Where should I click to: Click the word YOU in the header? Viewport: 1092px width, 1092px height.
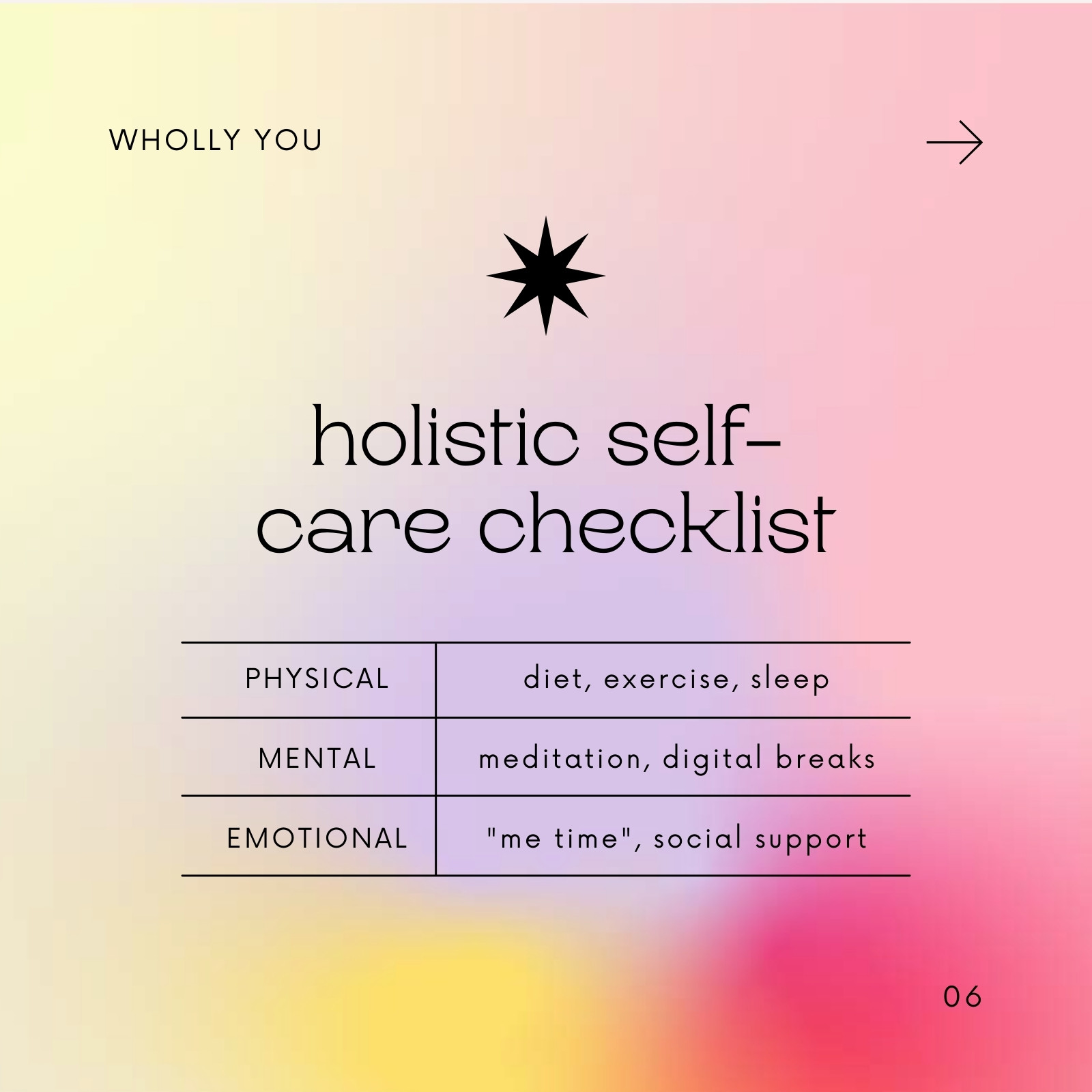288,141
